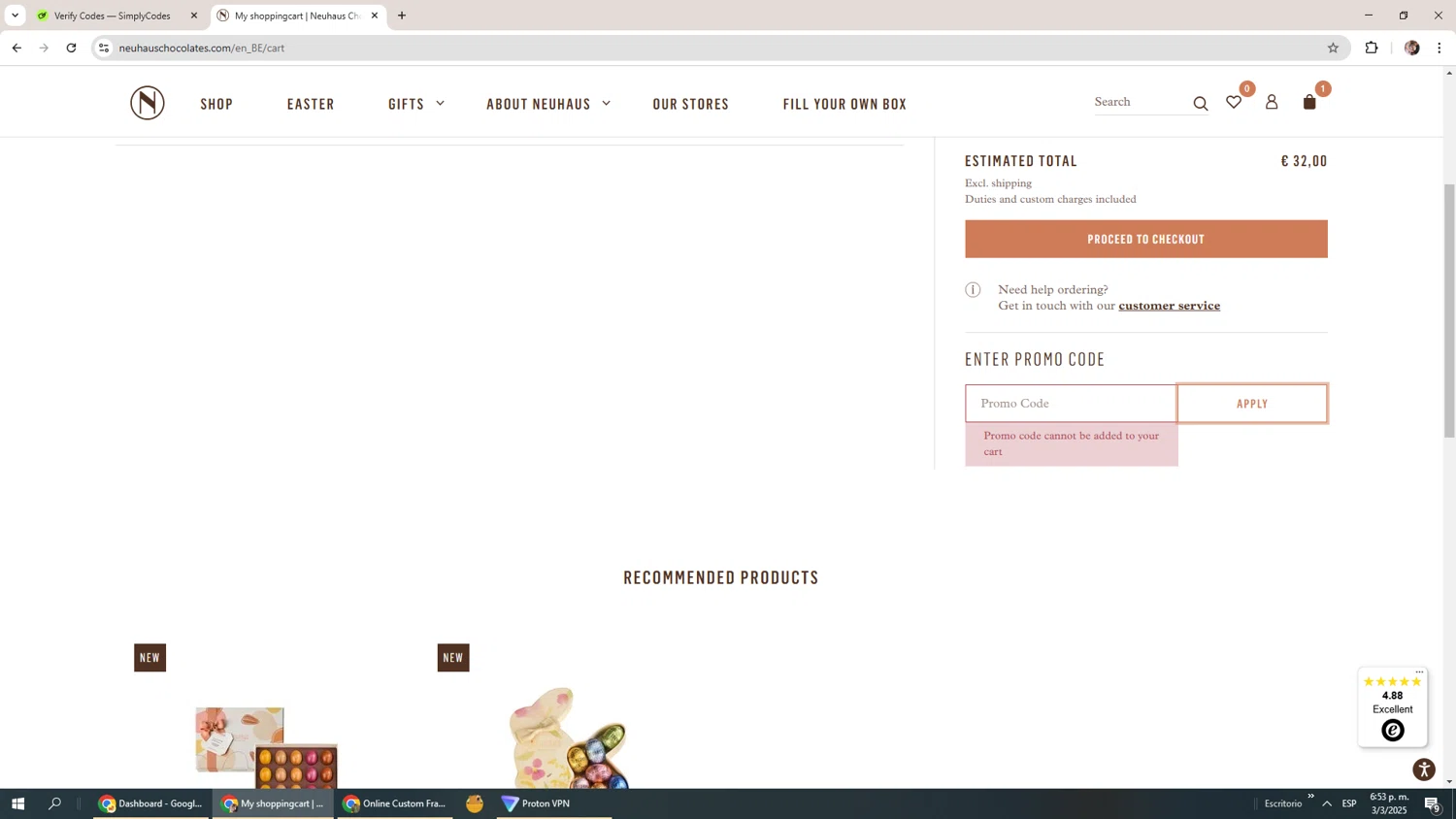This screenshot has height=819, width=1456.
Task: Open the orange app icon in taskbar
Action: click(x=475, y=803)
